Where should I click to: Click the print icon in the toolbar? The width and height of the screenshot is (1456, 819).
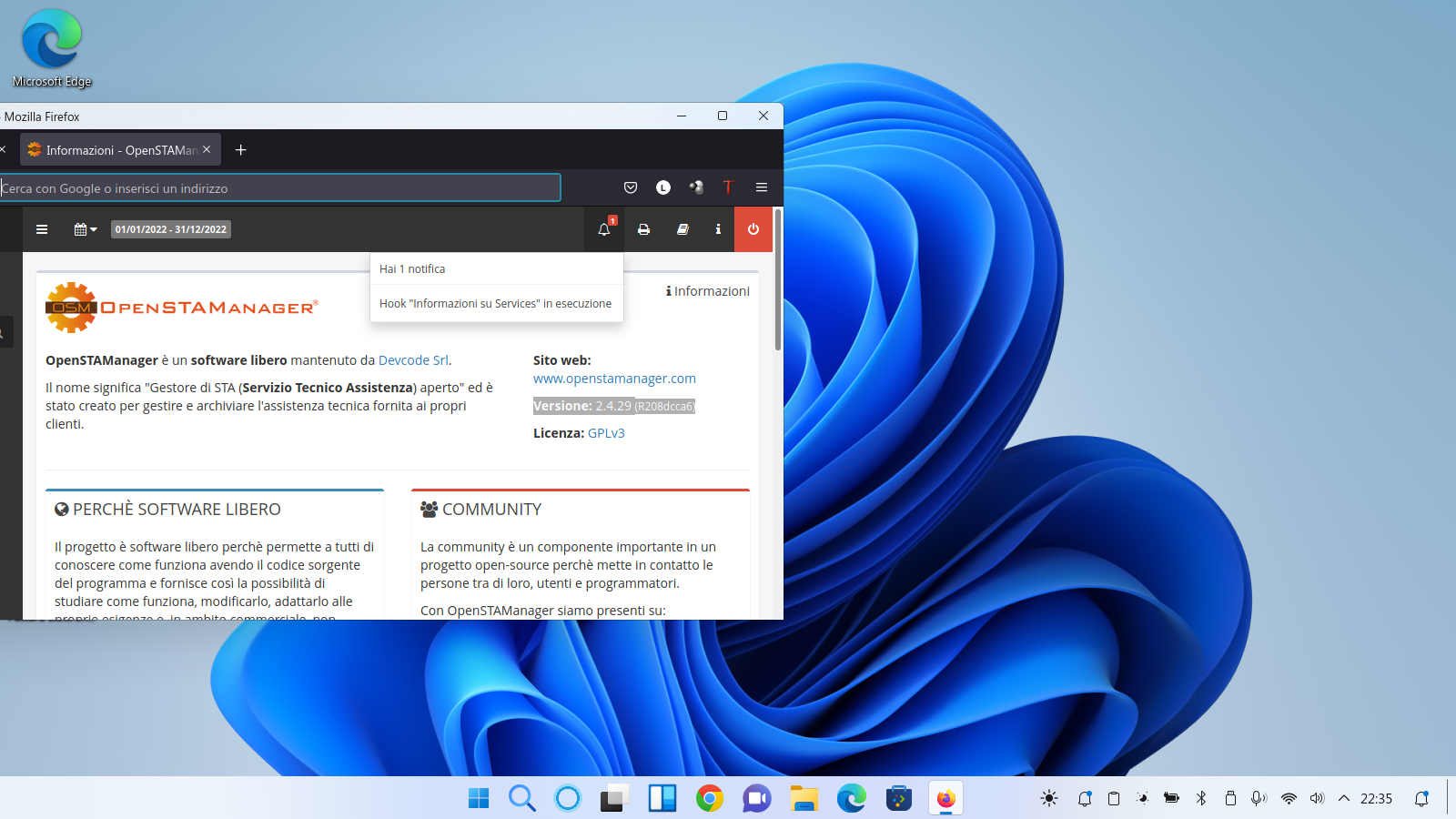(x=643, y=229)
